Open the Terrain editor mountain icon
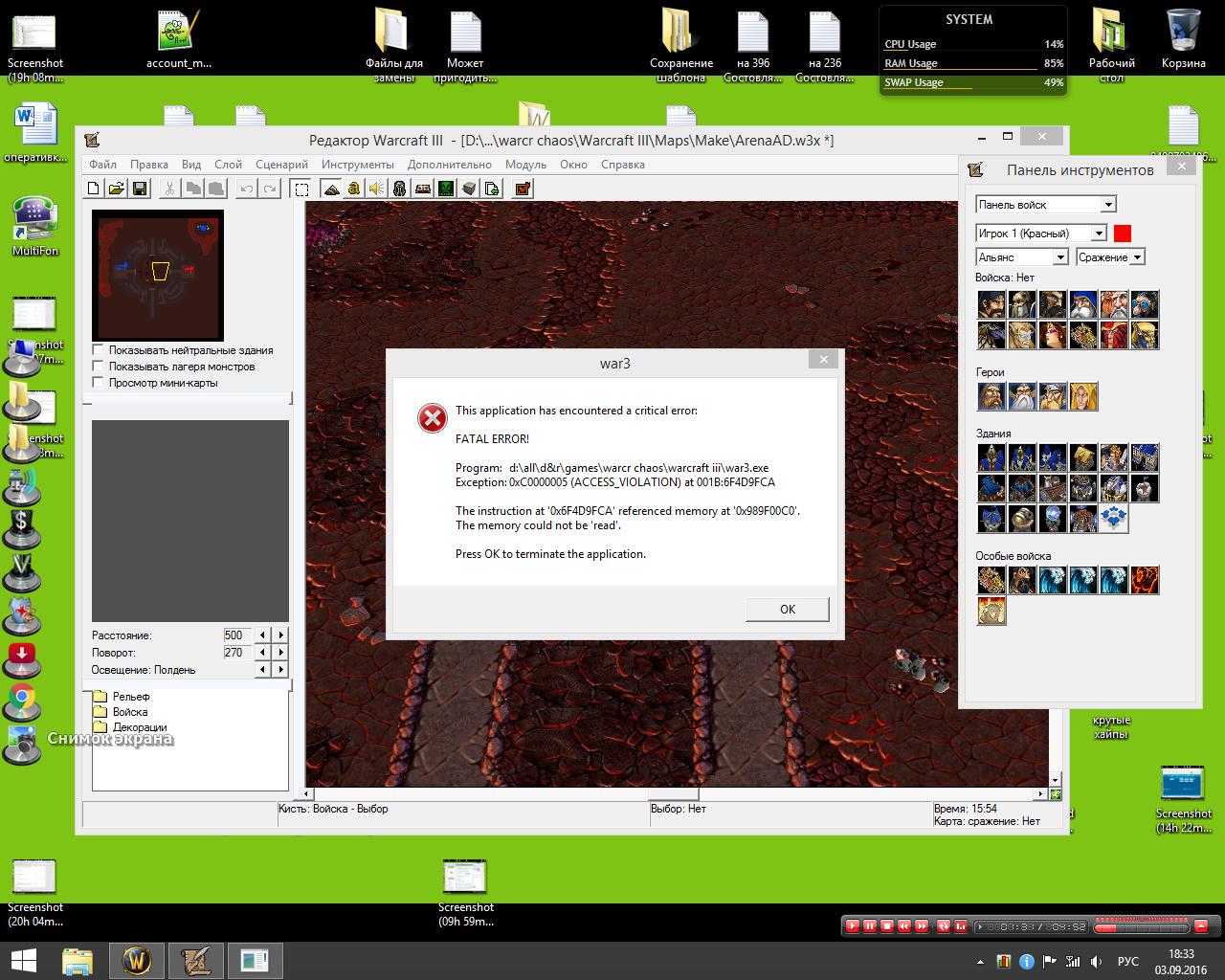Image resolution: width=1225 pixels, height=980 pixels. pyautogui.click(x=331, y=189)
